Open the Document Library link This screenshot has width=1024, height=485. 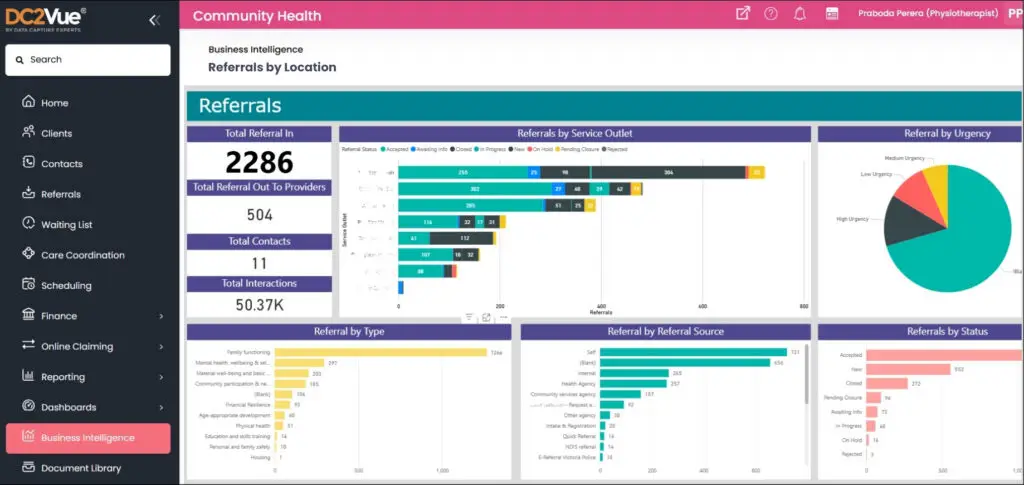[x=80, y=468]
